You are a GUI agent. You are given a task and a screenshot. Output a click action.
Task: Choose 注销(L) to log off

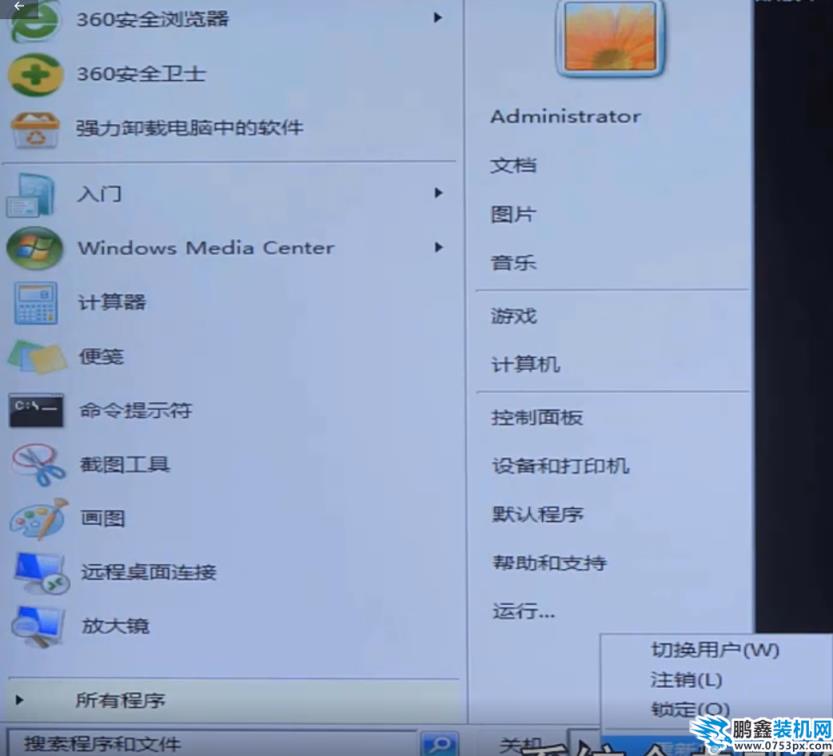pyautogui.click(x=686, y=680)
